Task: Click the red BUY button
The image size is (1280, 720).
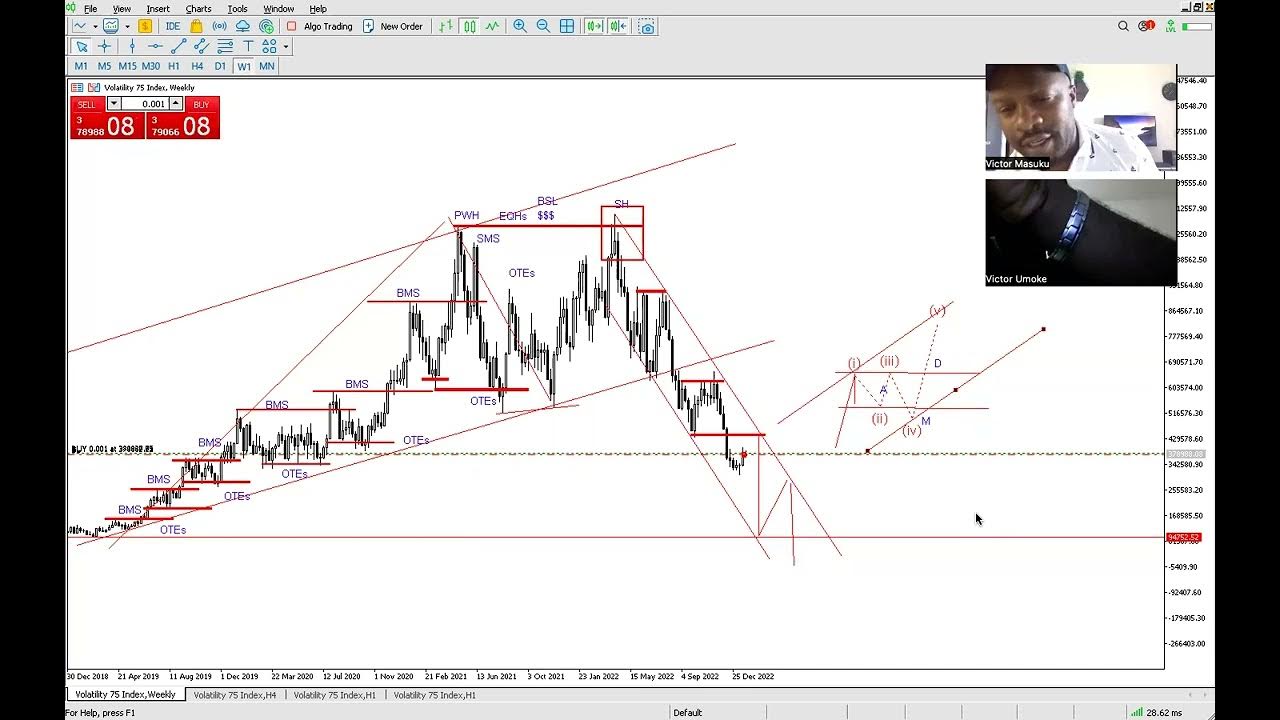Action: pos(201,104)
